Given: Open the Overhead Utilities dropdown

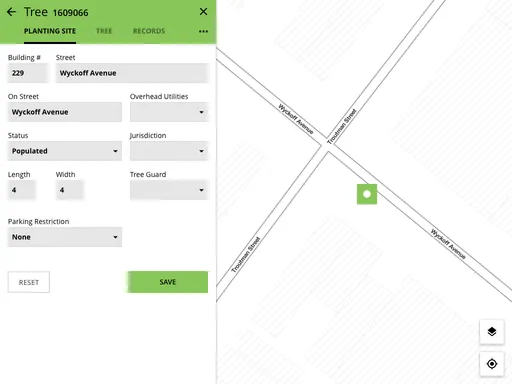Looking at the screenshot, I should (x=169, y=112).
